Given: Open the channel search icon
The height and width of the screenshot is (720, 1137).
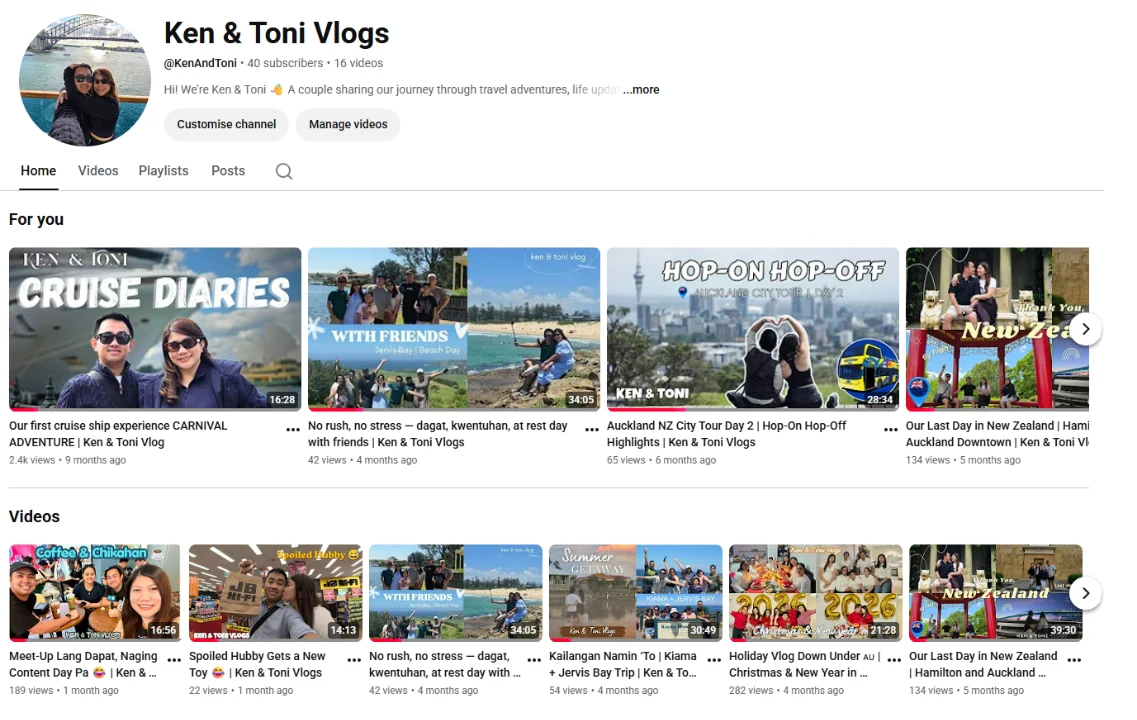Looking at the screenshot, I should click(284, 171).
